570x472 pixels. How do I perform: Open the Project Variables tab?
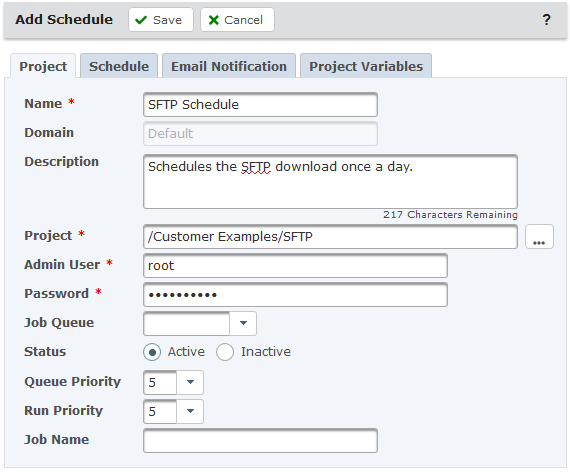(x=366, y=66)
